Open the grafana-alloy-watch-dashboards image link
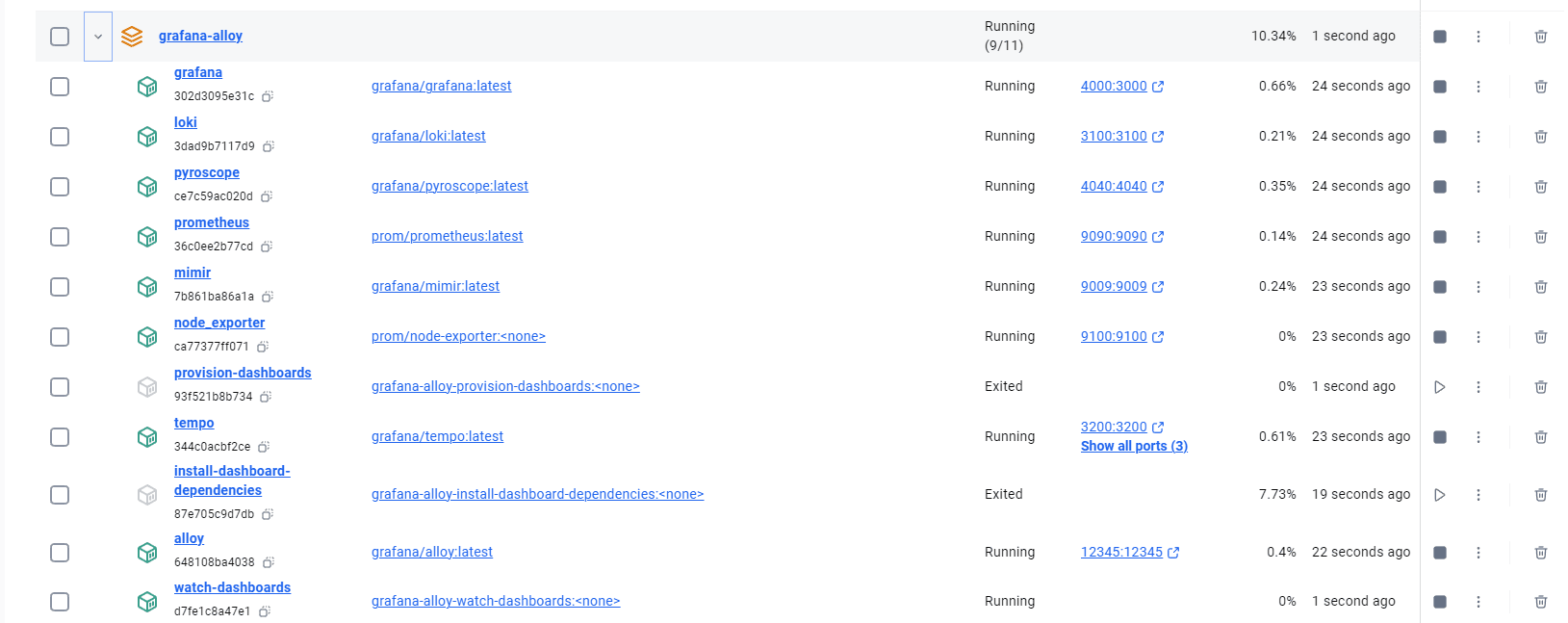The height and width of the screenshot is (623, 1568). click(496, 601)
